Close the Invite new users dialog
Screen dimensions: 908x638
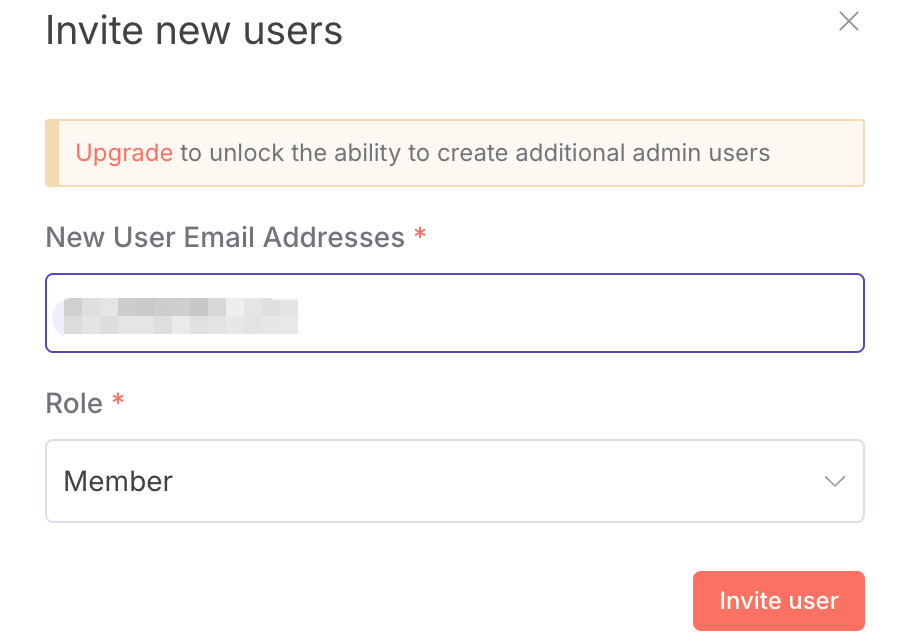click(848, 22)
